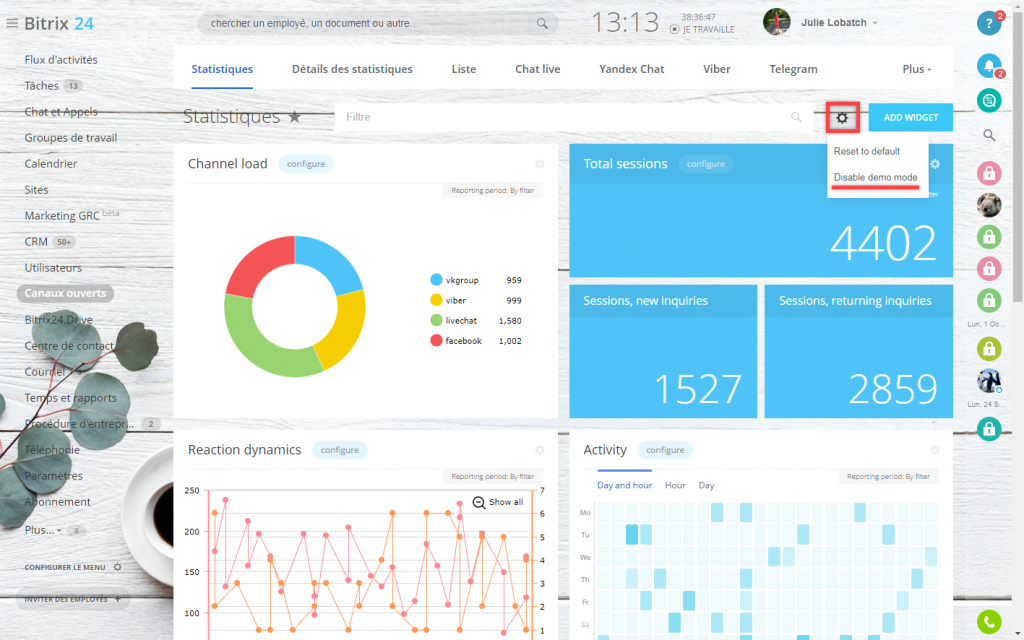Open Reaction dynamics widget gear settings
The height and width of the screenshot is (640, 1024).
click(x=539, y=450)
